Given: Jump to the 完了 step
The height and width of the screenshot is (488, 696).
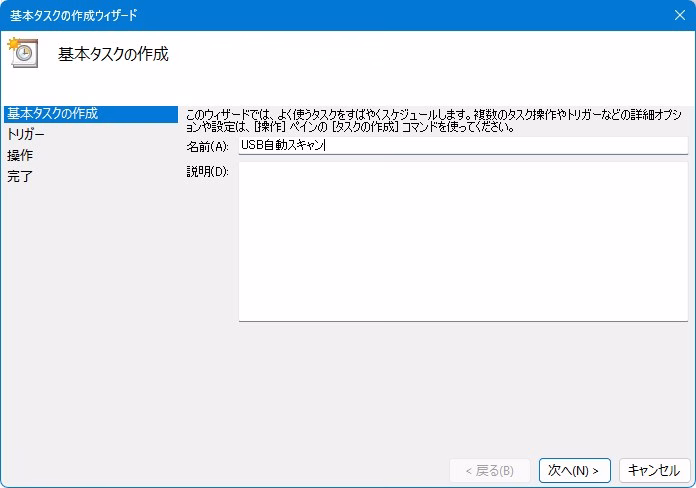Looking at the screenshot, I should [20, 176].
